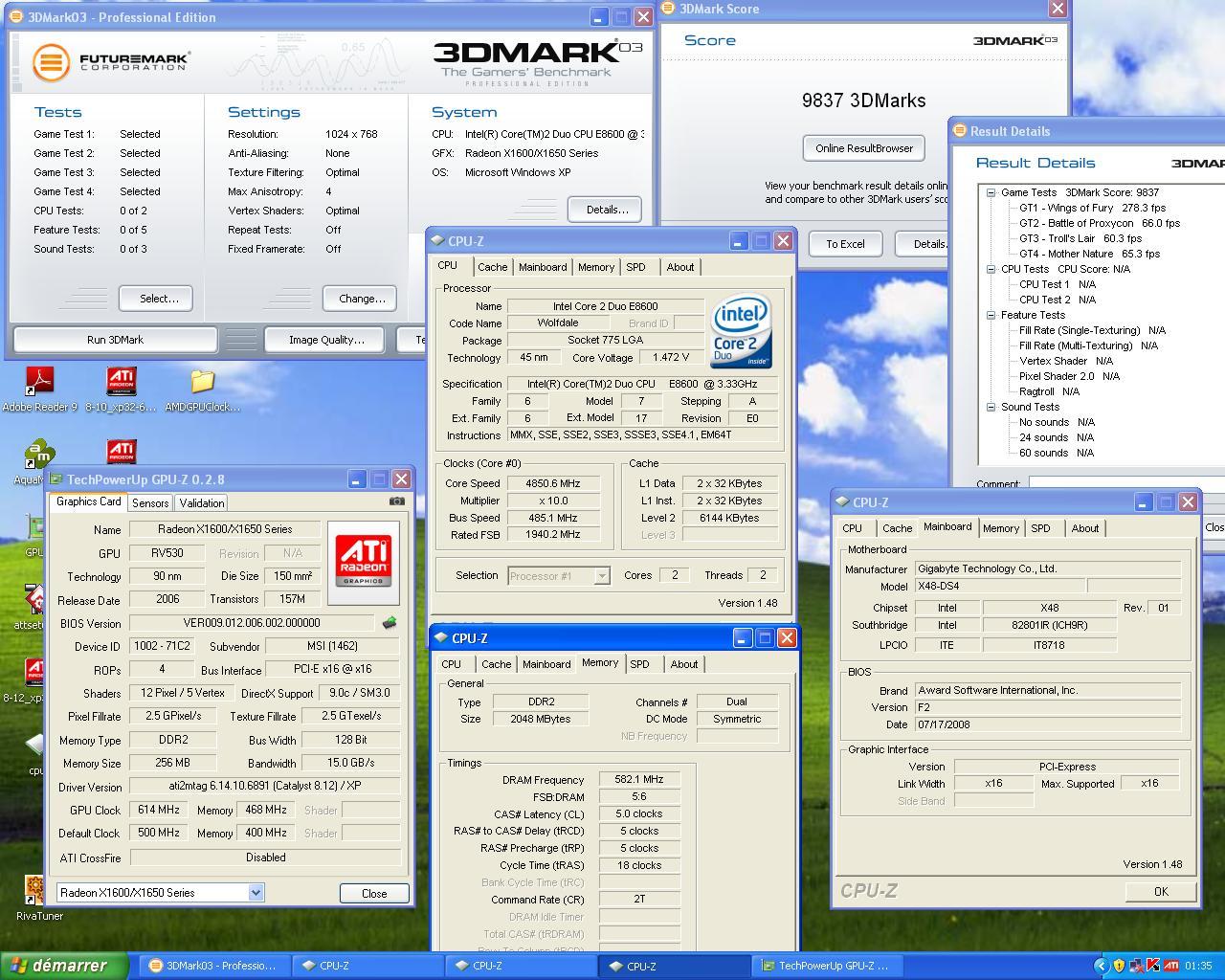This screenshot has width=1225, height=980.
Task: Open the About tab in the Memory CPU-Z window
Action: click(x=684, y=664)
